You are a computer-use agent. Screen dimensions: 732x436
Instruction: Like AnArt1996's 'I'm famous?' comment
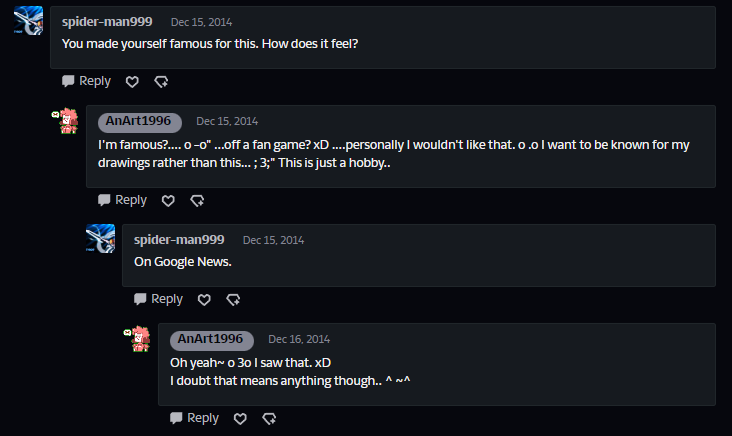168,201
